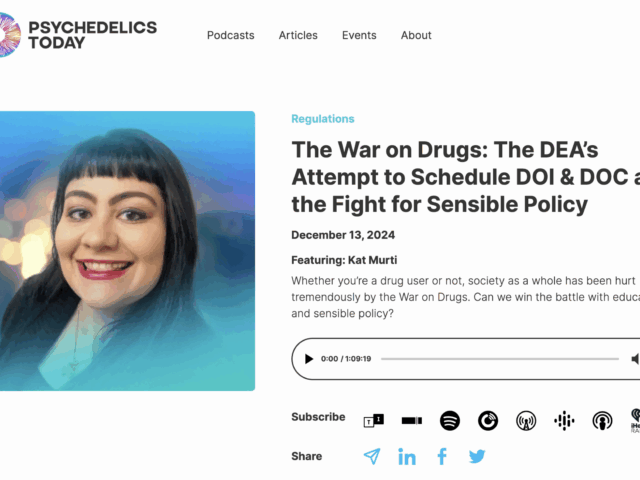Seek within the audio progress bar
This screenshot has width=640, height=480.
pyautogui.click(x=500, y=359)
